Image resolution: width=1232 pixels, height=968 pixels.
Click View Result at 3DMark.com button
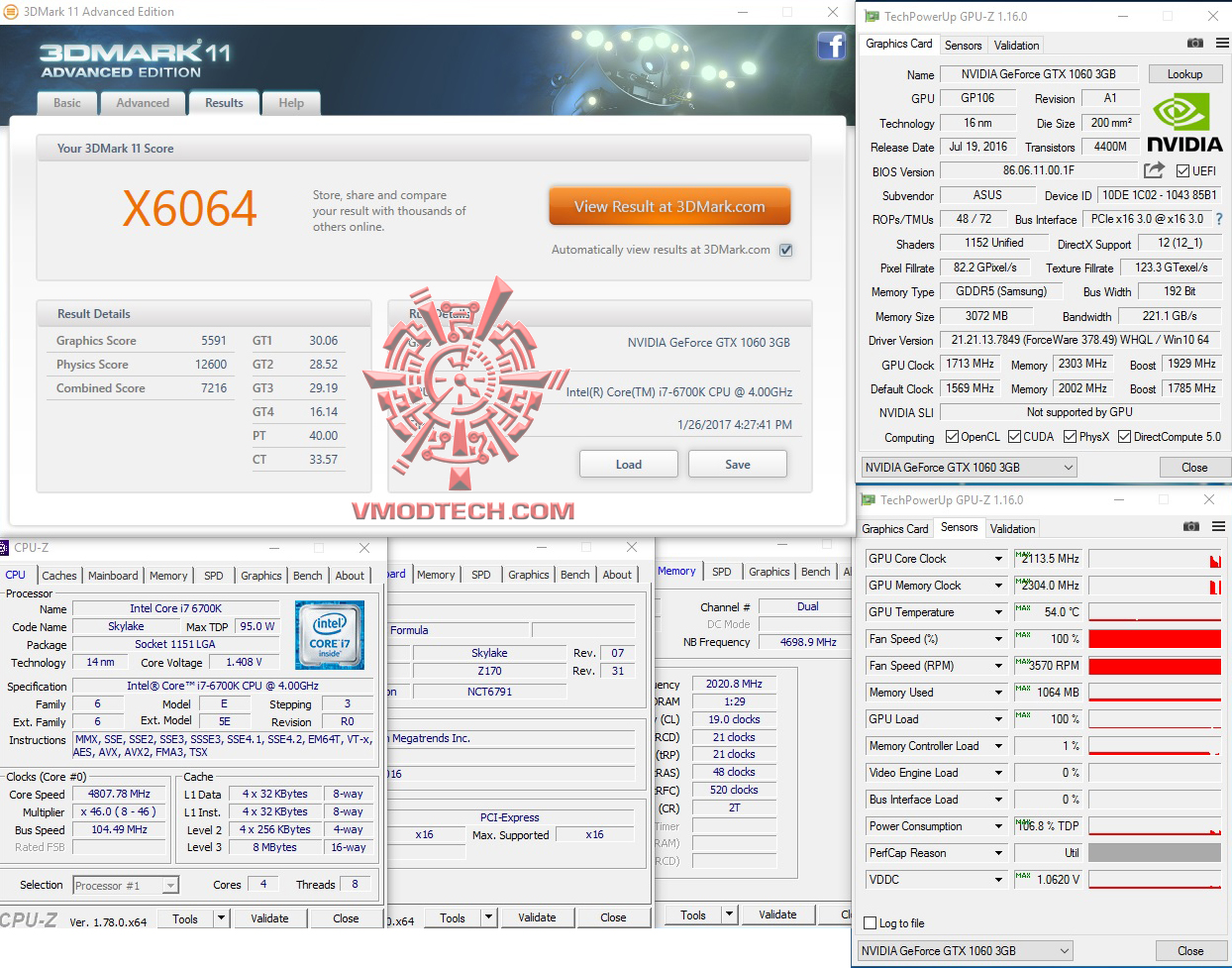pos(669,207)
